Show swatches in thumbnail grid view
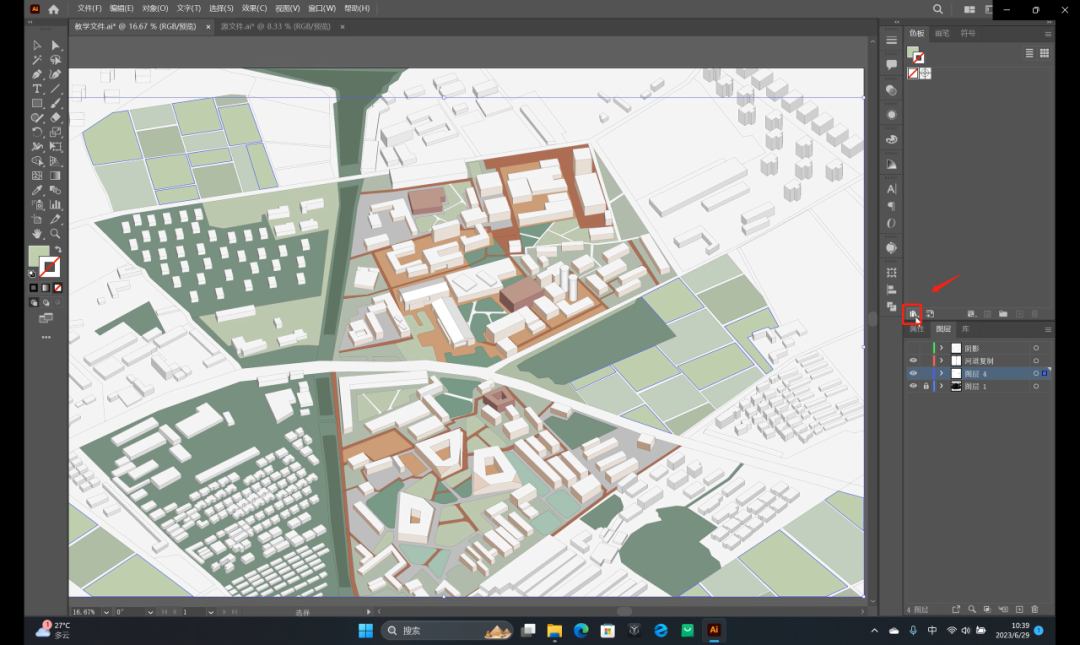1080x645 pixels. tap(1044, 53)
